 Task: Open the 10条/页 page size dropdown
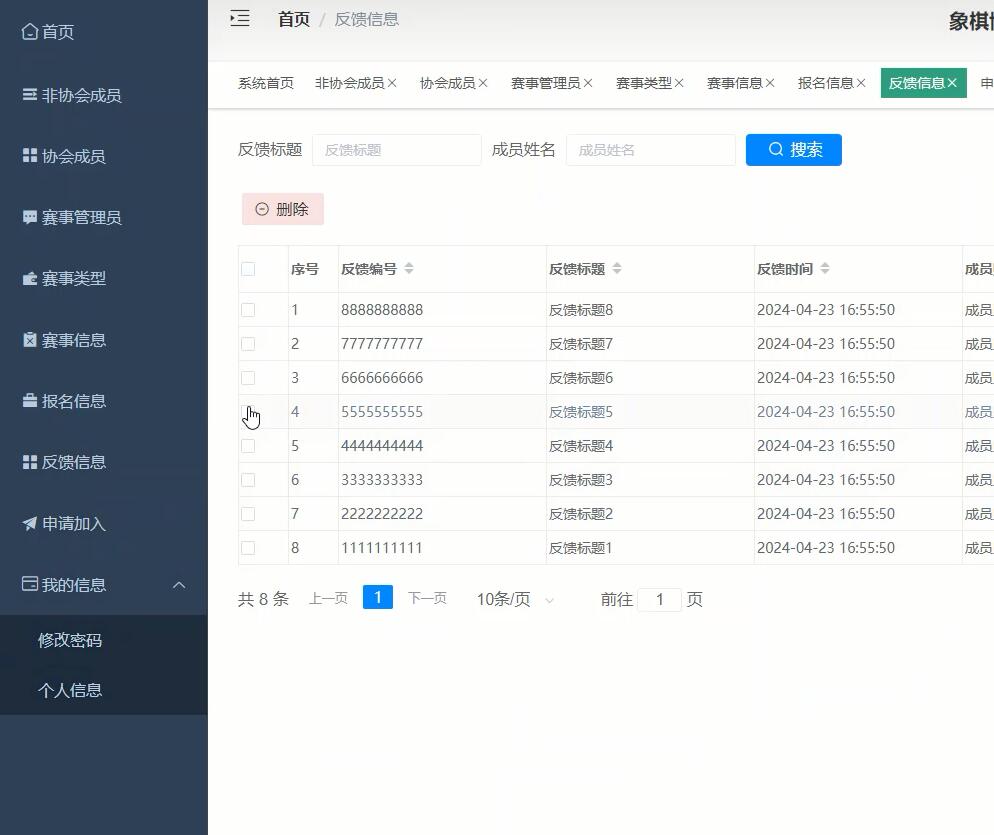[x=515, y=599]
